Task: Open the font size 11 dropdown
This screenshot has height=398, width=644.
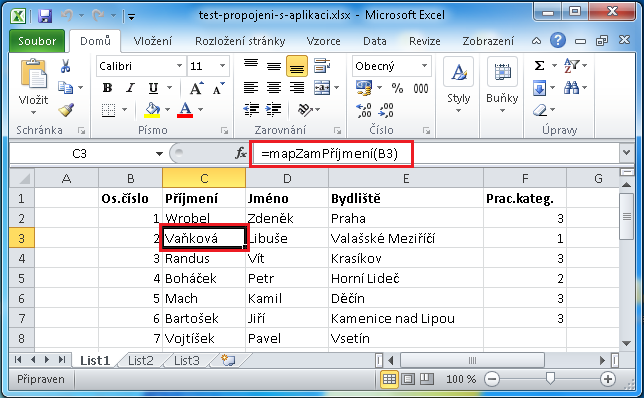Action: [222, 66]
